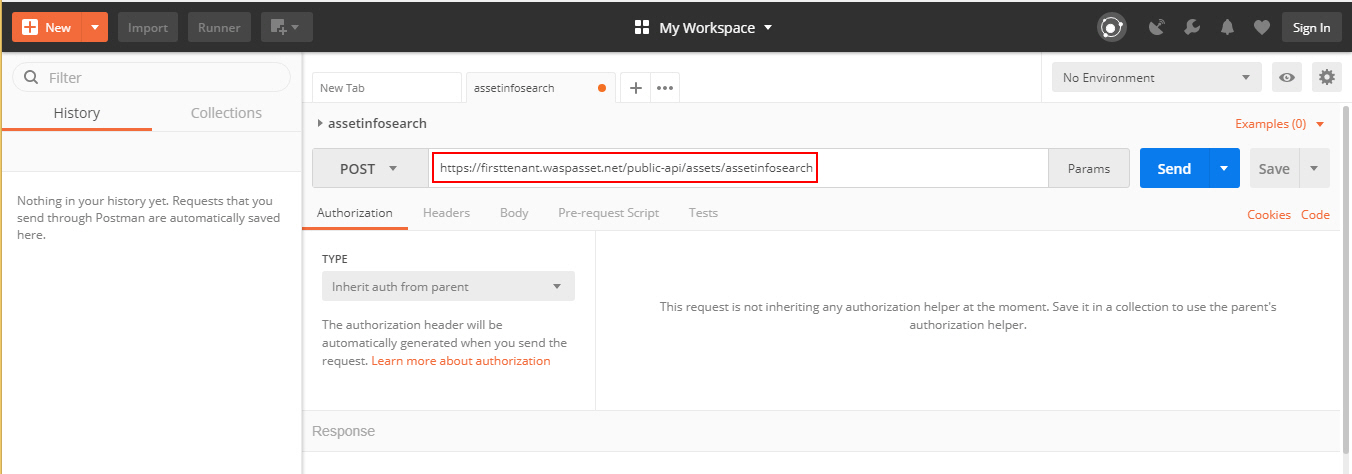Click the environment quick look eye icon
Image resolution: width=1352 pixels, height=474 pixels.
pyautogui.click(x=1287, y=77)
